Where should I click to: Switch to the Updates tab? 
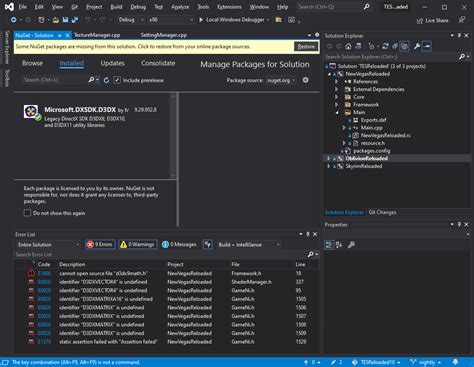click(x=112, y=63)
